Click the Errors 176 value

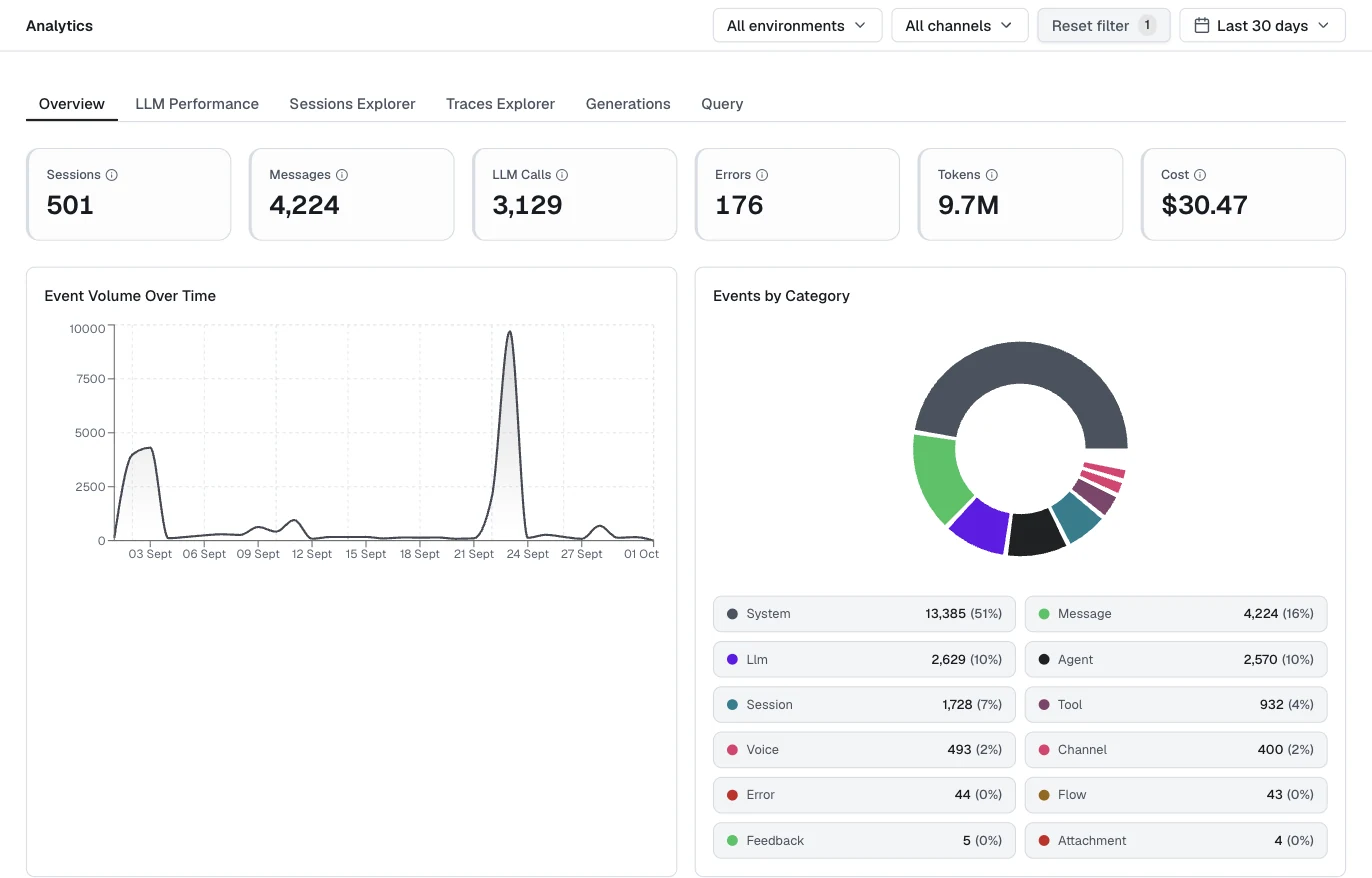pyautogui.click(x=739, y=205)
